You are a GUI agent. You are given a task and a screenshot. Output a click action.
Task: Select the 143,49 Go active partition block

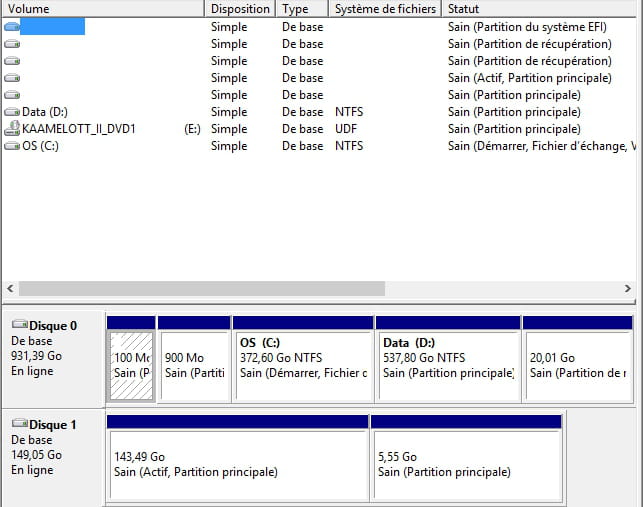(x=236, y=464)
